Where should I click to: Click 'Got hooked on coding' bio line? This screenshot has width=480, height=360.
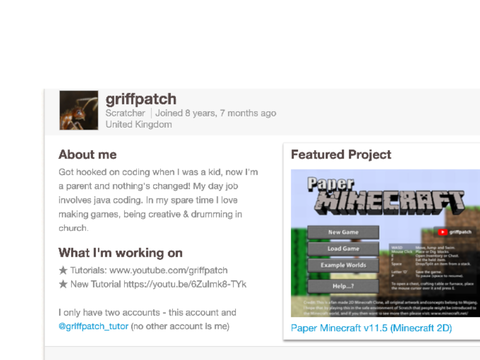[158, 172]
